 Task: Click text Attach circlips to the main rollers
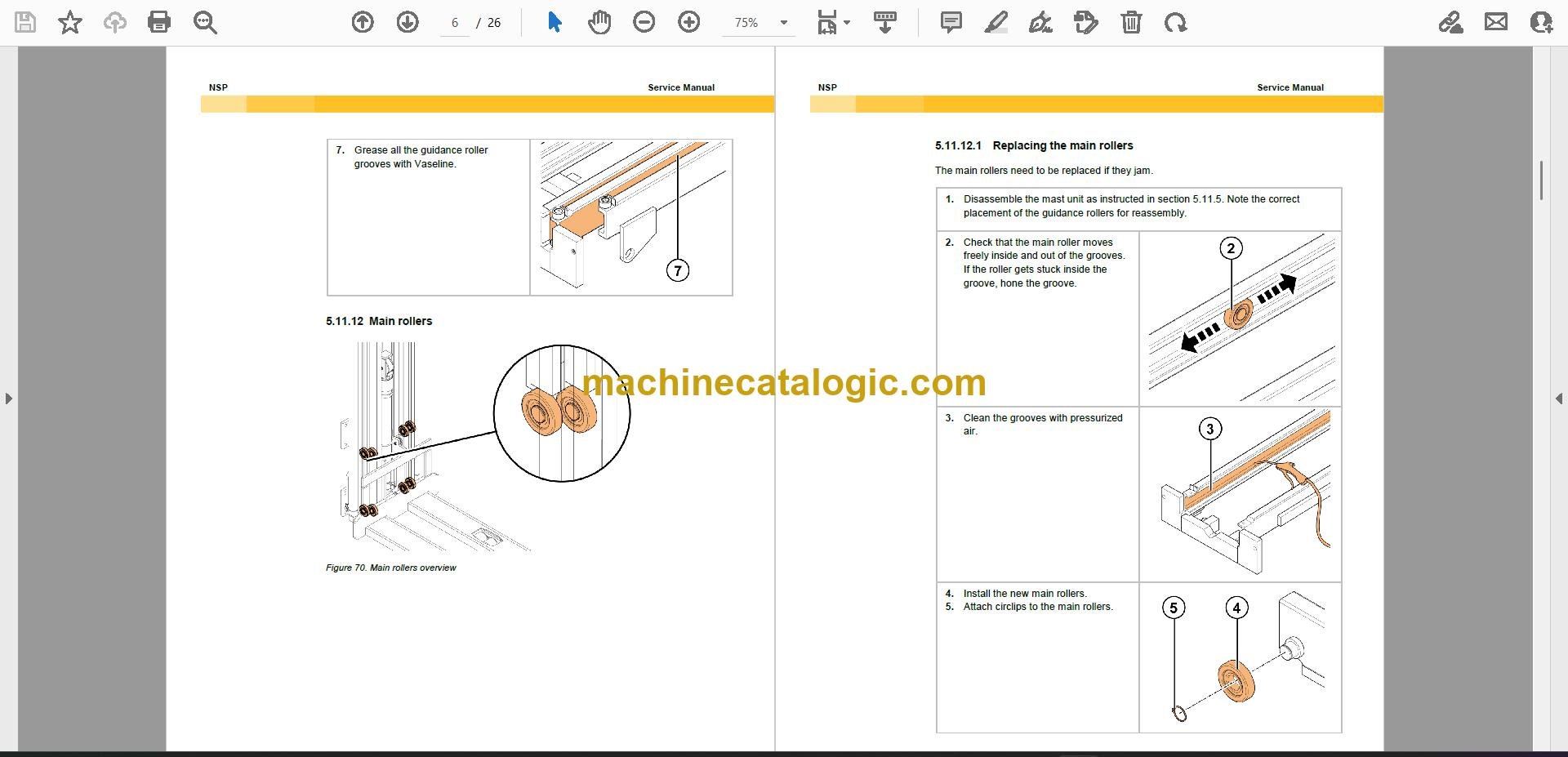coord(1038,607)
